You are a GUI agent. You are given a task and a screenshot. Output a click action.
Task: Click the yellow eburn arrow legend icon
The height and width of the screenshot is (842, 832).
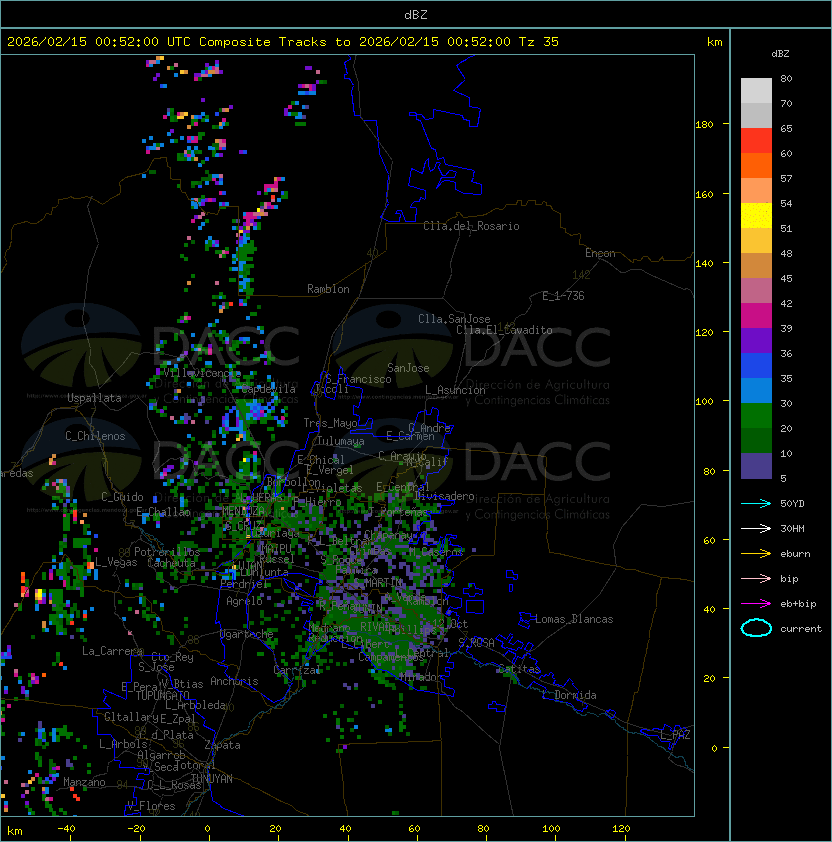point(756,554)
